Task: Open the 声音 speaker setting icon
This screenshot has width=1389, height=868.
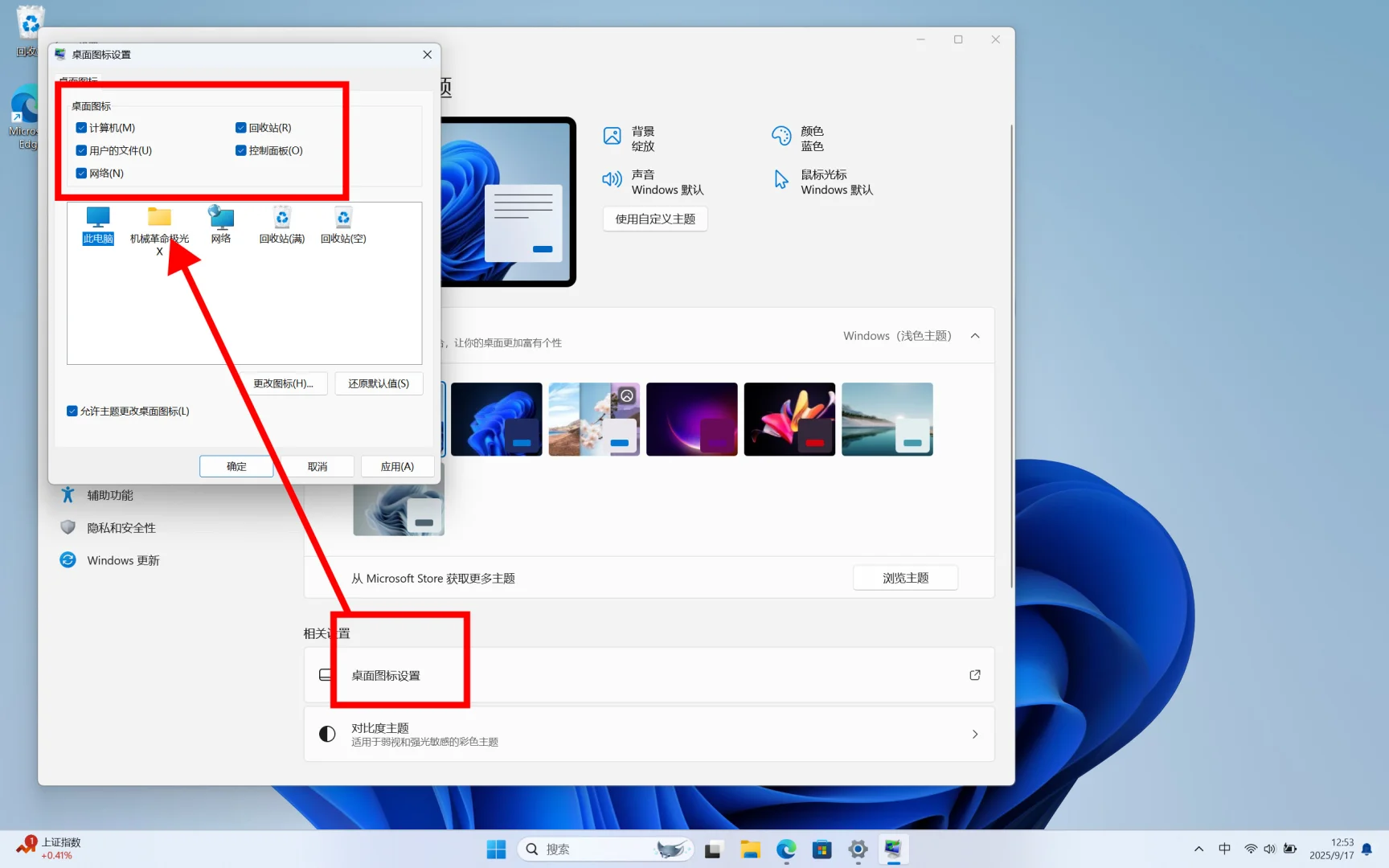Action: [613, 179]
